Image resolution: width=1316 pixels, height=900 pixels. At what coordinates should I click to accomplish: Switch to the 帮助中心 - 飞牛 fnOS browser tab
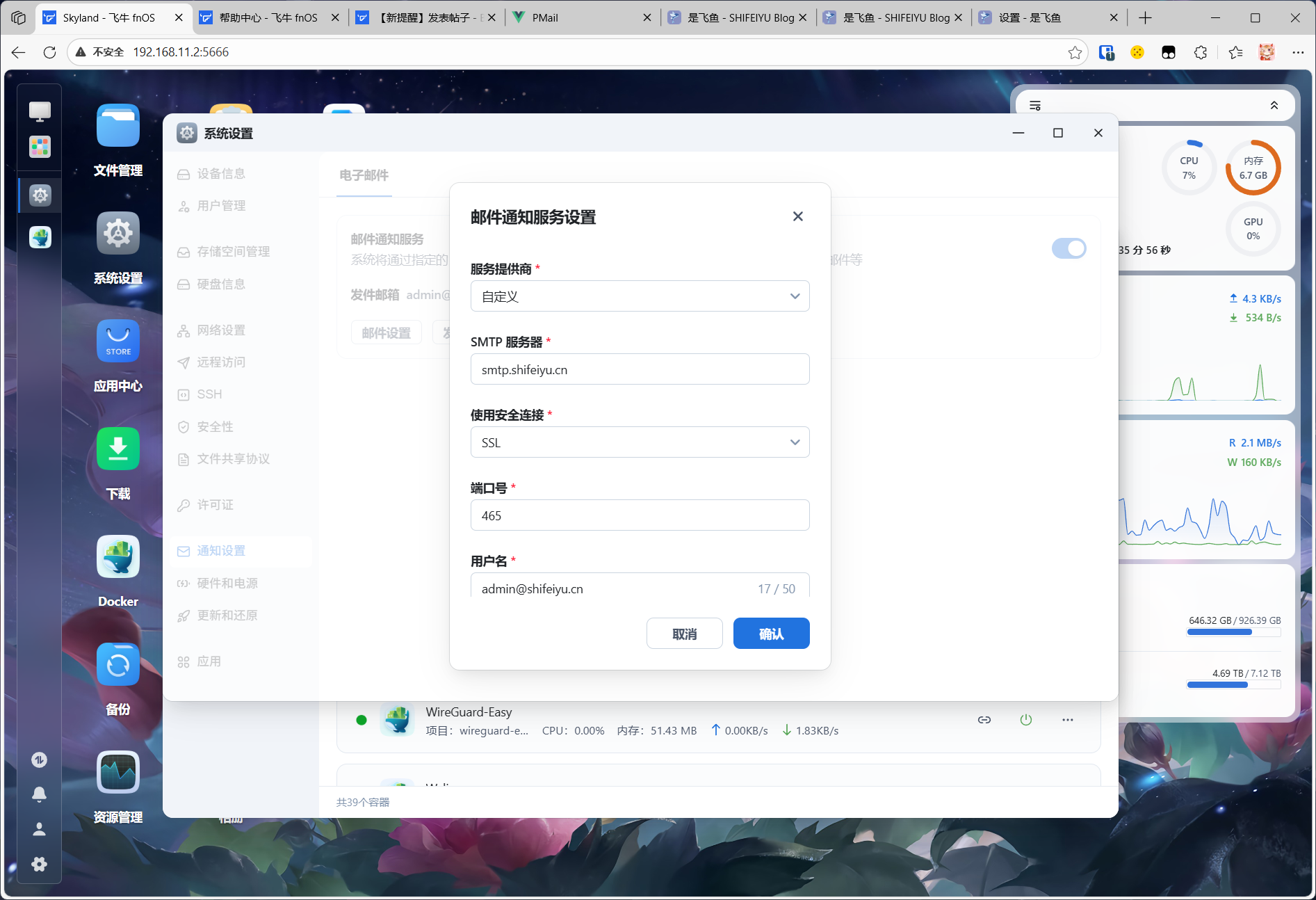270,18
